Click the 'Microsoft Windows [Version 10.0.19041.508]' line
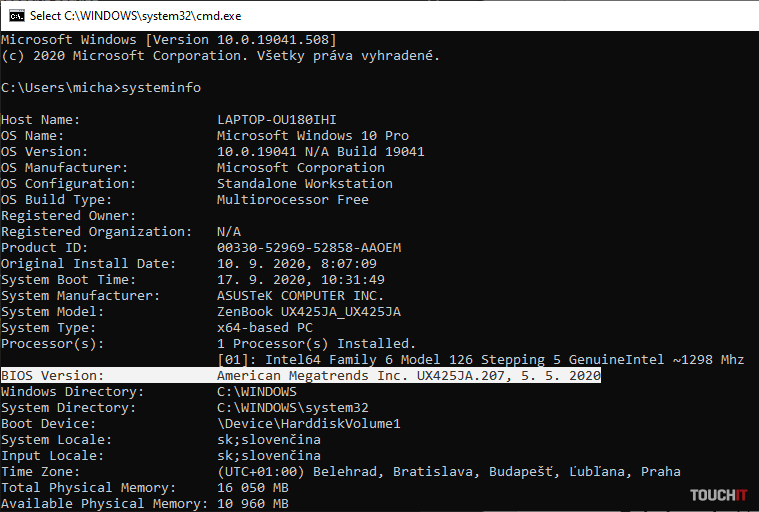Image resolution: width=759 pixels, height=512 pixels. click(x=168, y=40)
